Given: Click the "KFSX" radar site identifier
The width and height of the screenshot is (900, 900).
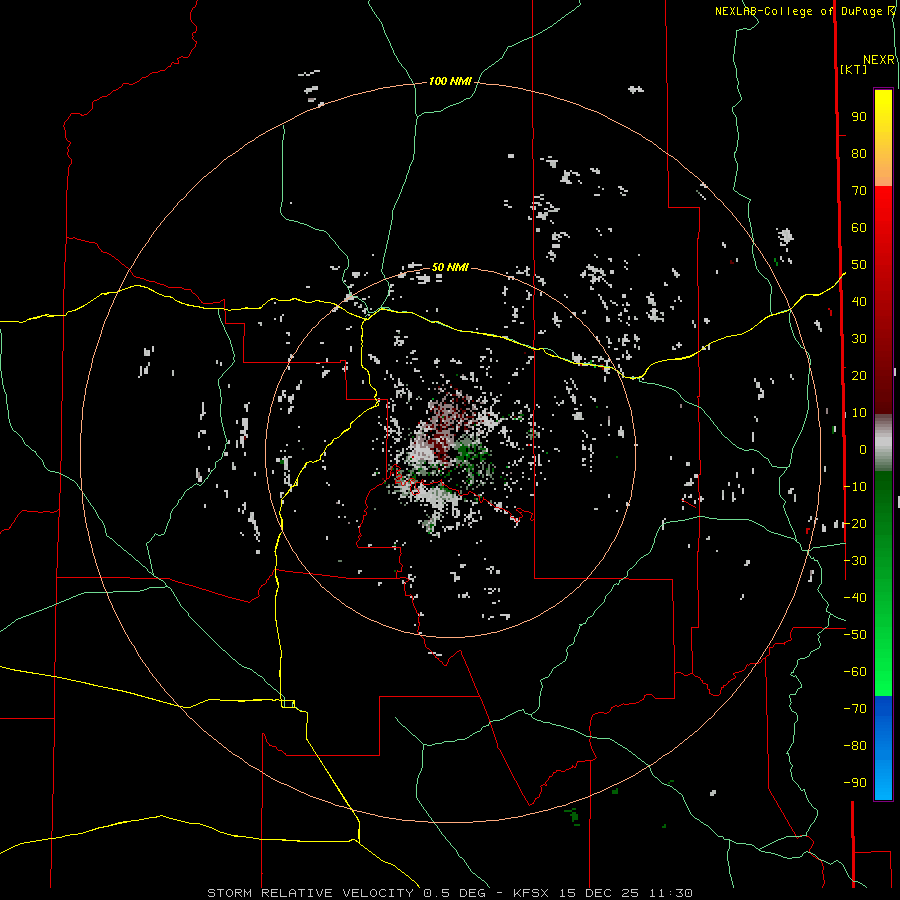Looking at the screenshot, I should pos(531,893).
